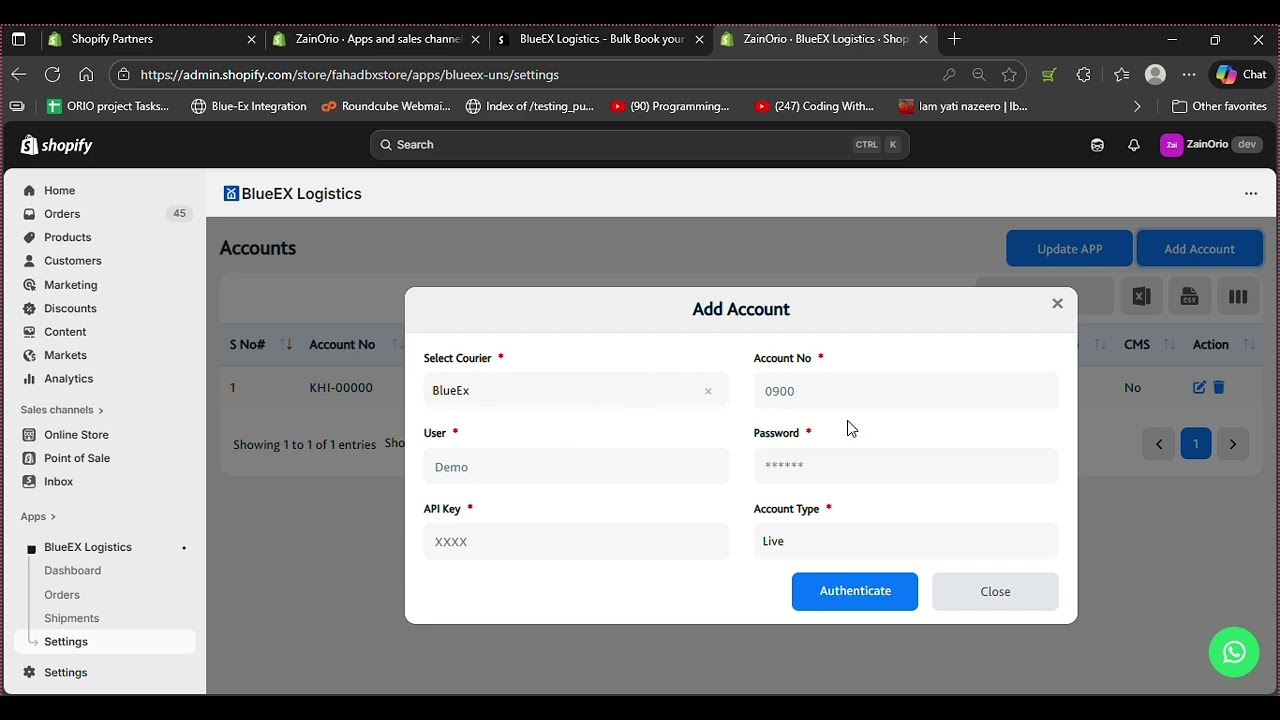Open the Select Courier dropdown

[576, 391]
